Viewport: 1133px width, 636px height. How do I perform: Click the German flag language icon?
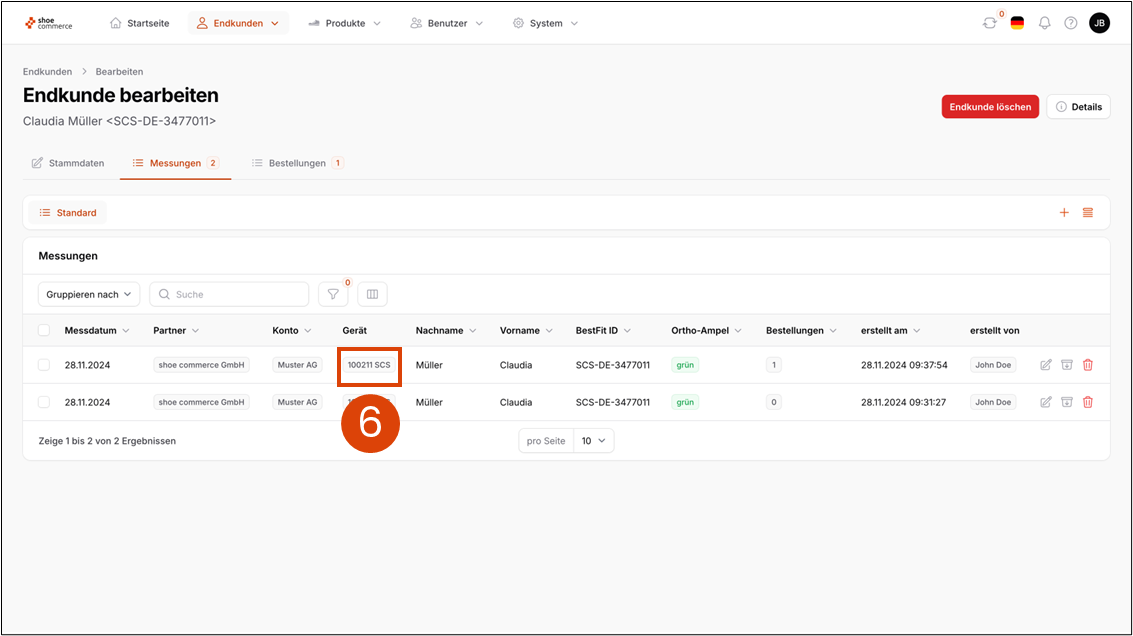(x=1017, y=23)
